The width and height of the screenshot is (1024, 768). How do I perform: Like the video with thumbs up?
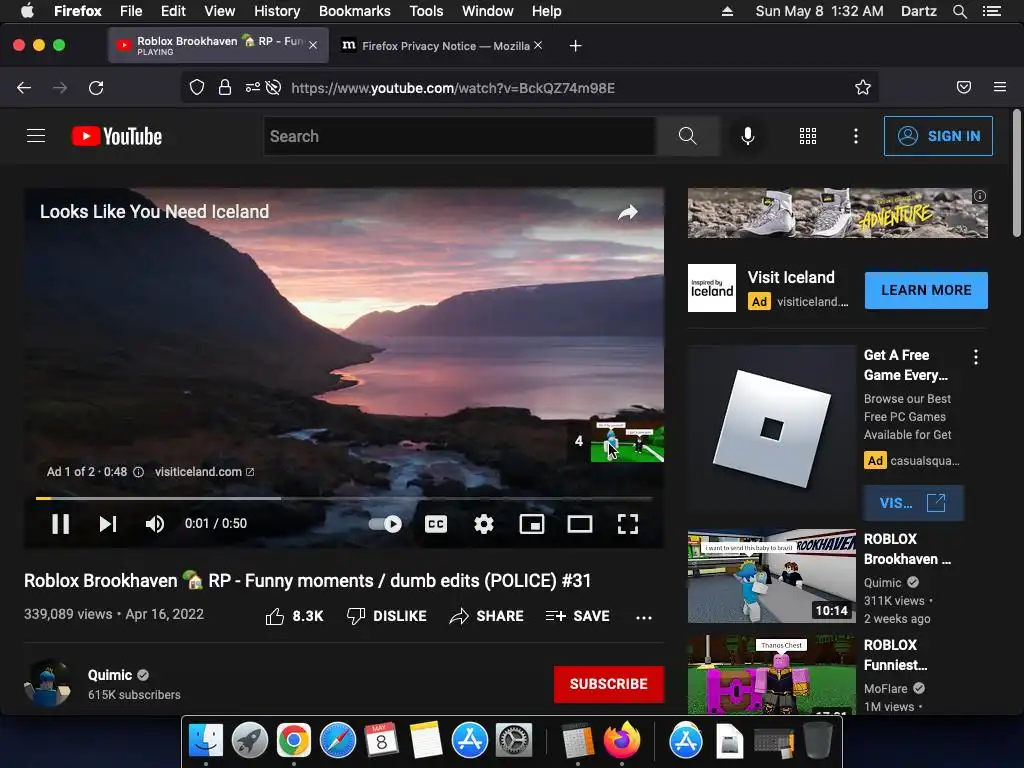[295, 616]
